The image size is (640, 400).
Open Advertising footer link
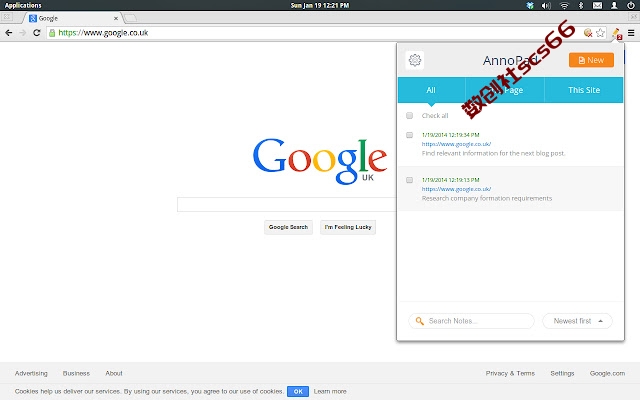point(31,373)
